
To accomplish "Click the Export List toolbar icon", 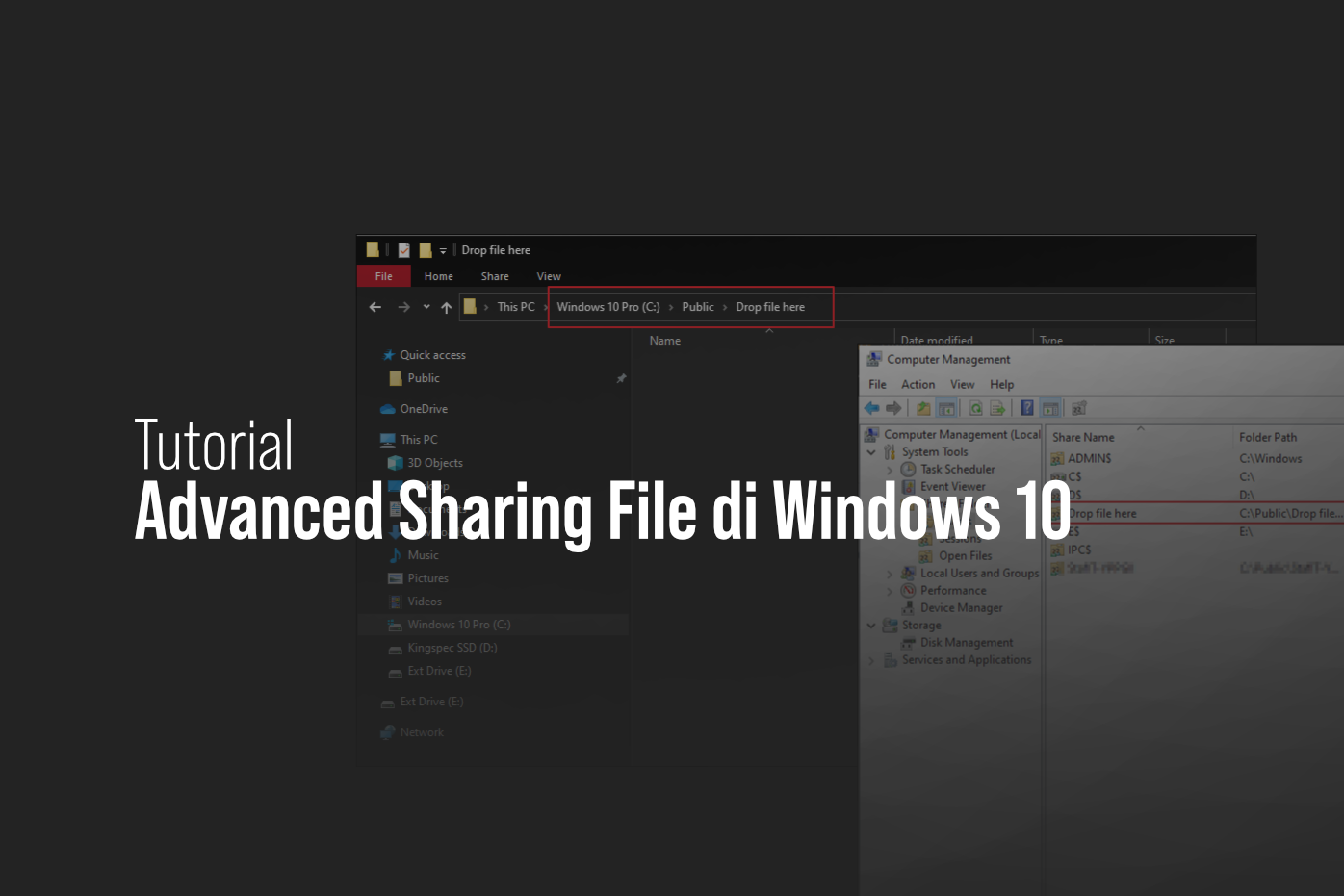I will [998, 407].
